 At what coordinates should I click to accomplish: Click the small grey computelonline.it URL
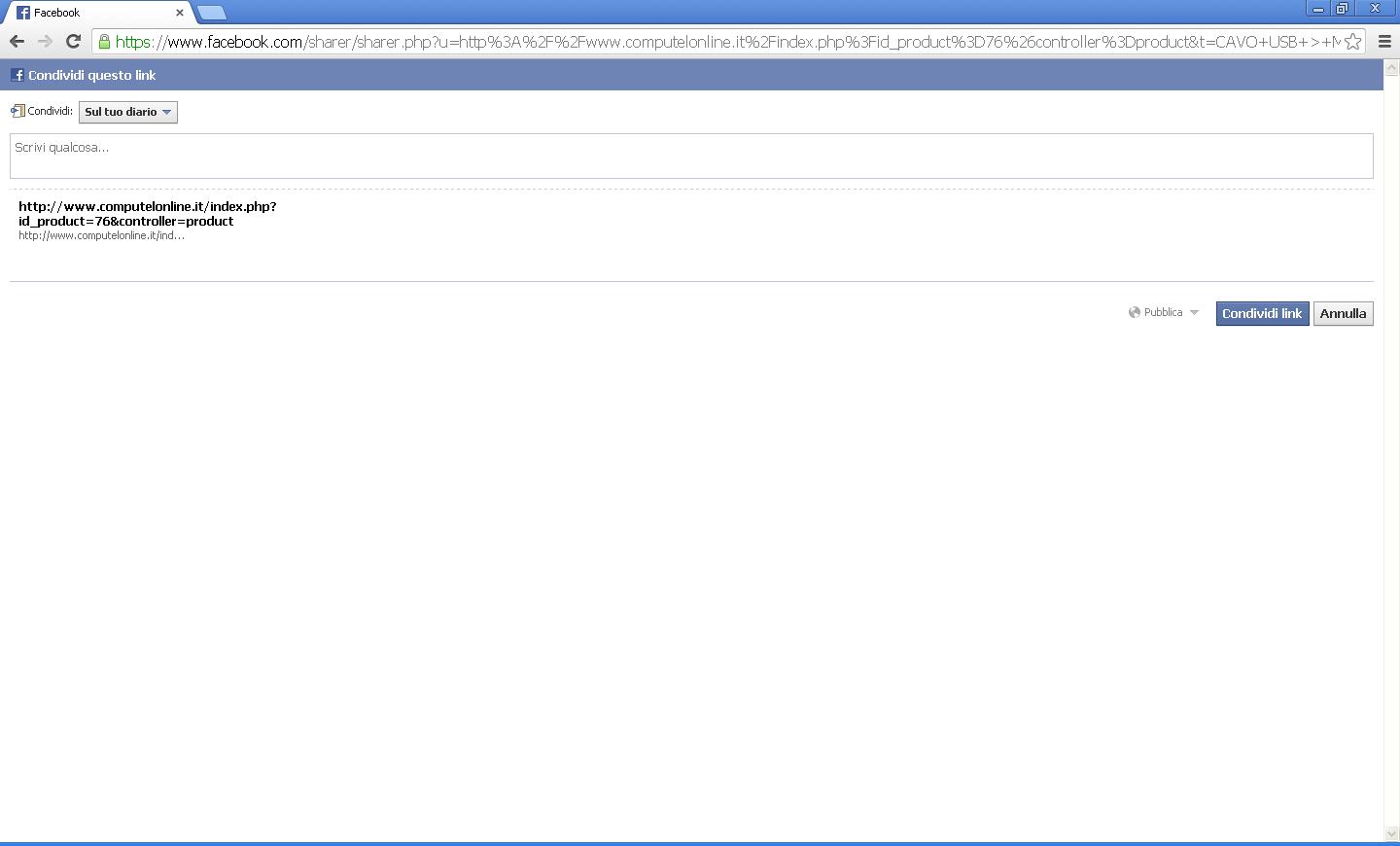(101, 235)
